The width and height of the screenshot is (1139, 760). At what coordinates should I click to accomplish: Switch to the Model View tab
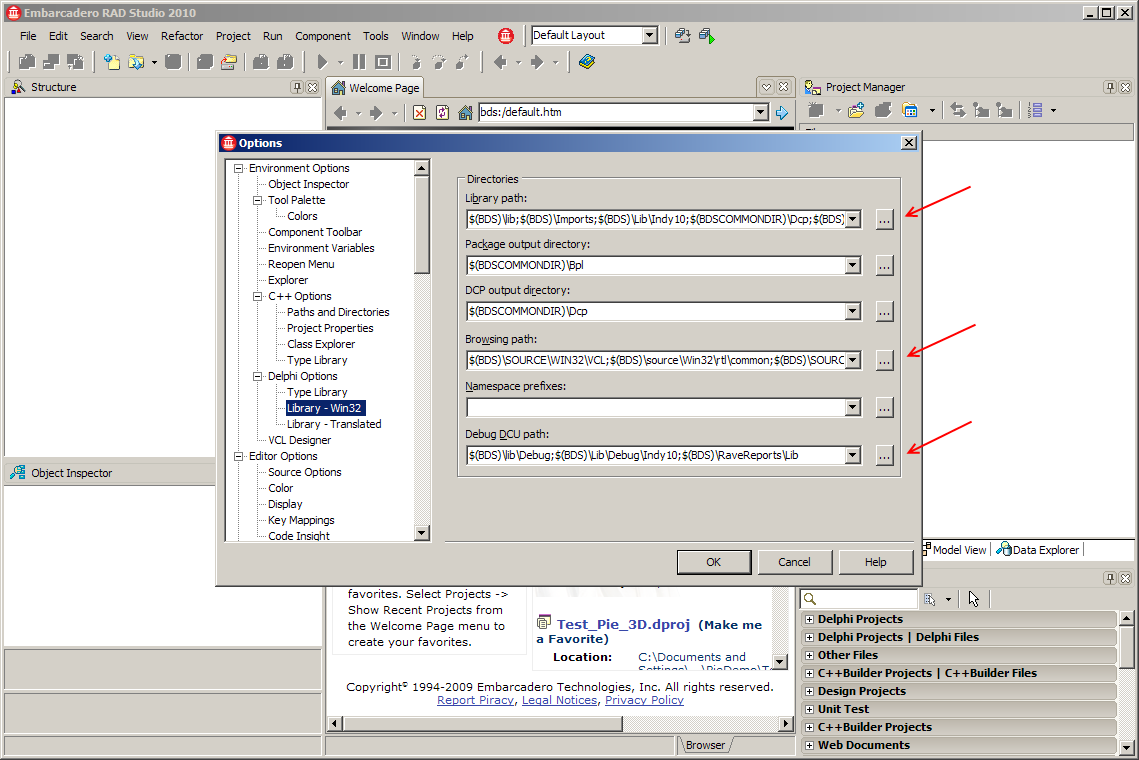(955, 550)
